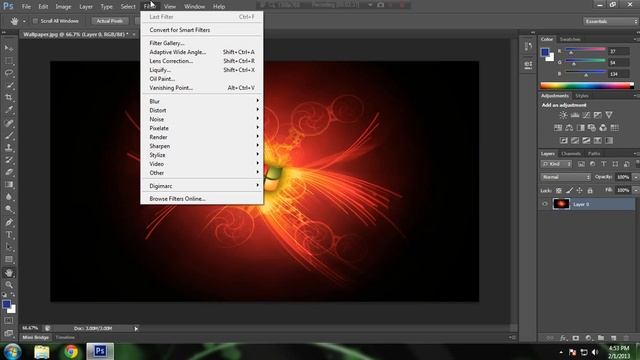Viewport: 640px width, 360px height.
Task: Select the Hand tool in toolbox
Action: tap(9, 273)
